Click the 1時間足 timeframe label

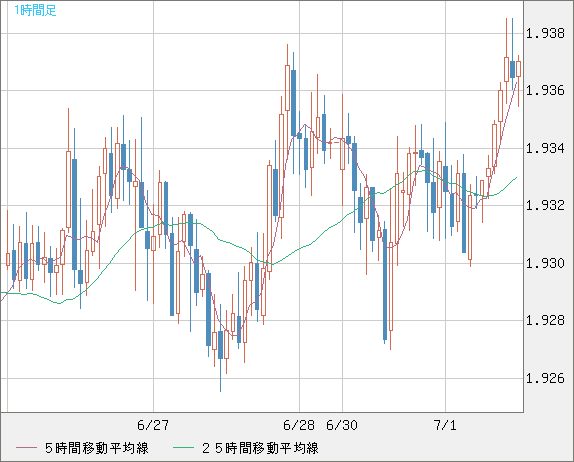click(35, 10)
